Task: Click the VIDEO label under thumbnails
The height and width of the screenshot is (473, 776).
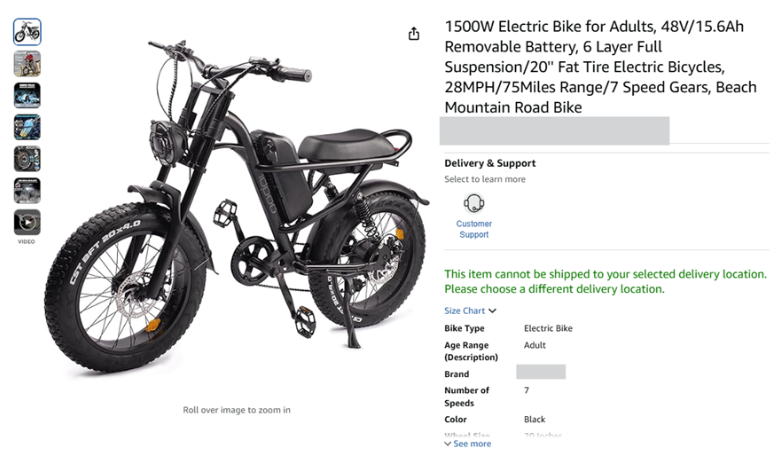Action: point(27,241)
